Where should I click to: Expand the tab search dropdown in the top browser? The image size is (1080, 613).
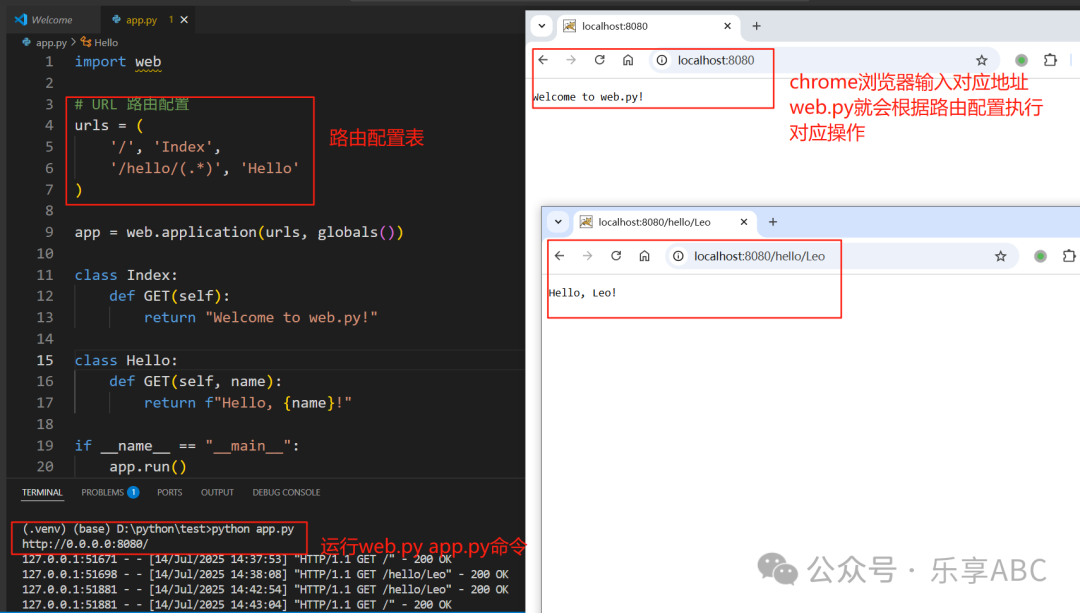pyautogui.click(x=541, y=26)
